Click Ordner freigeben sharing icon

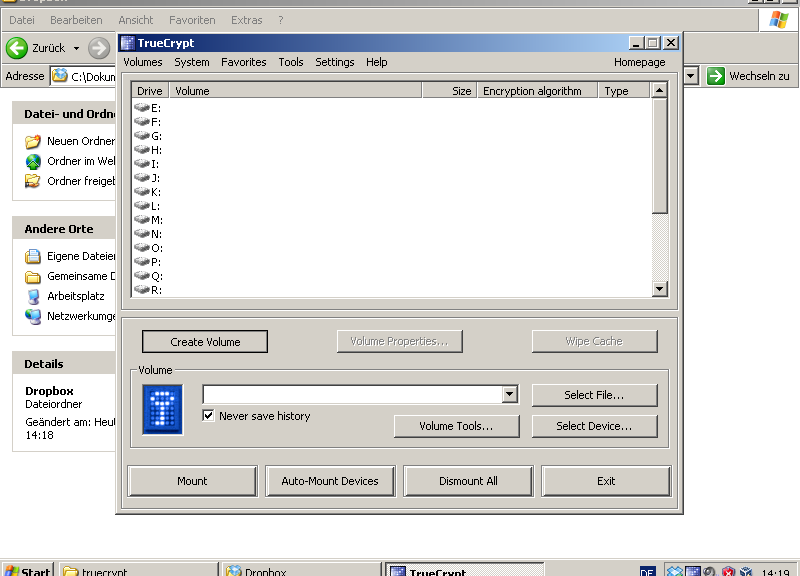(33, 181)
